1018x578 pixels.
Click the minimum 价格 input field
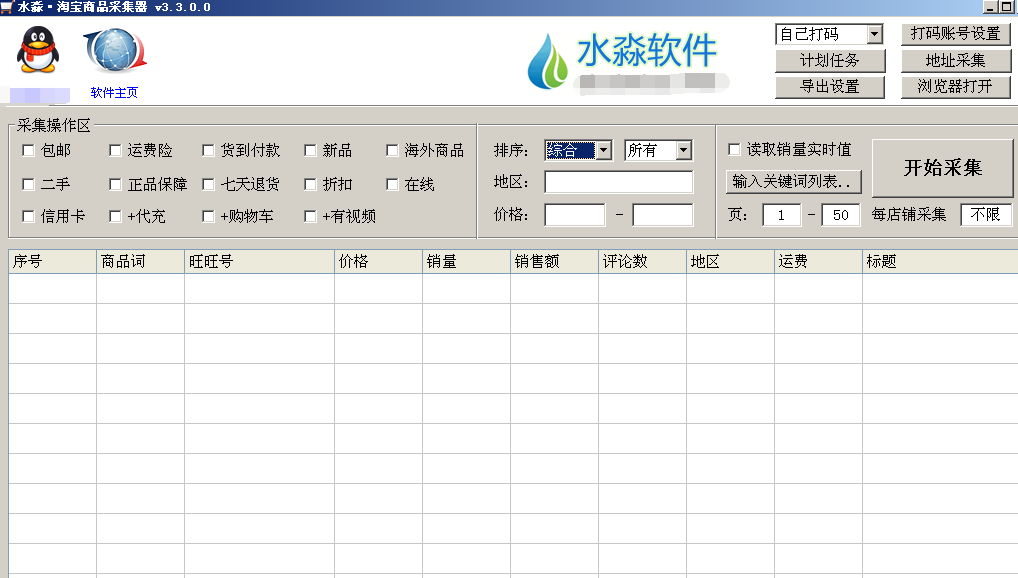pyautogui.click(x=575, y=215)
